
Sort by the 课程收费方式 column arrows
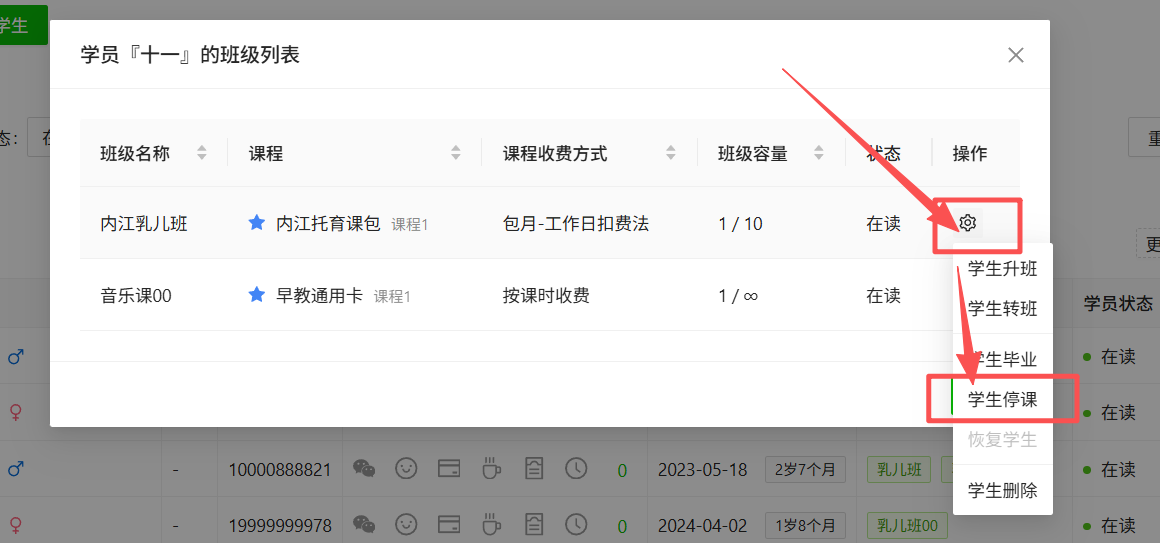click(x=671, y=153)
